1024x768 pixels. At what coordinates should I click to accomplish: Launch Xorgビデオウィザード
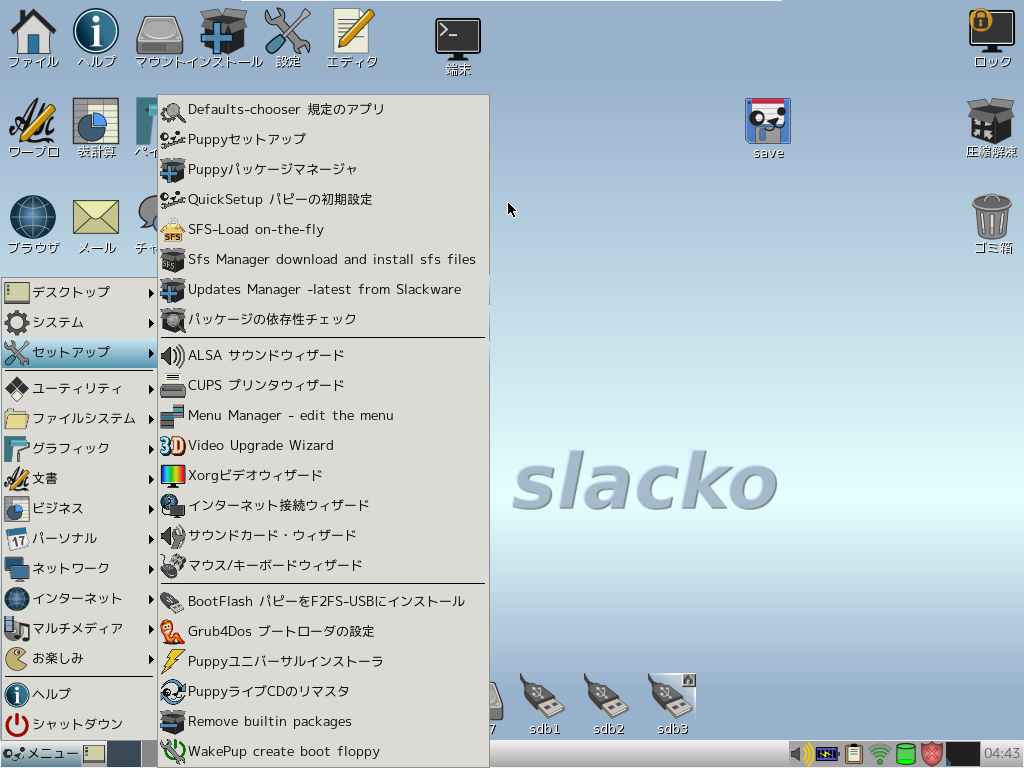point(323,476)
